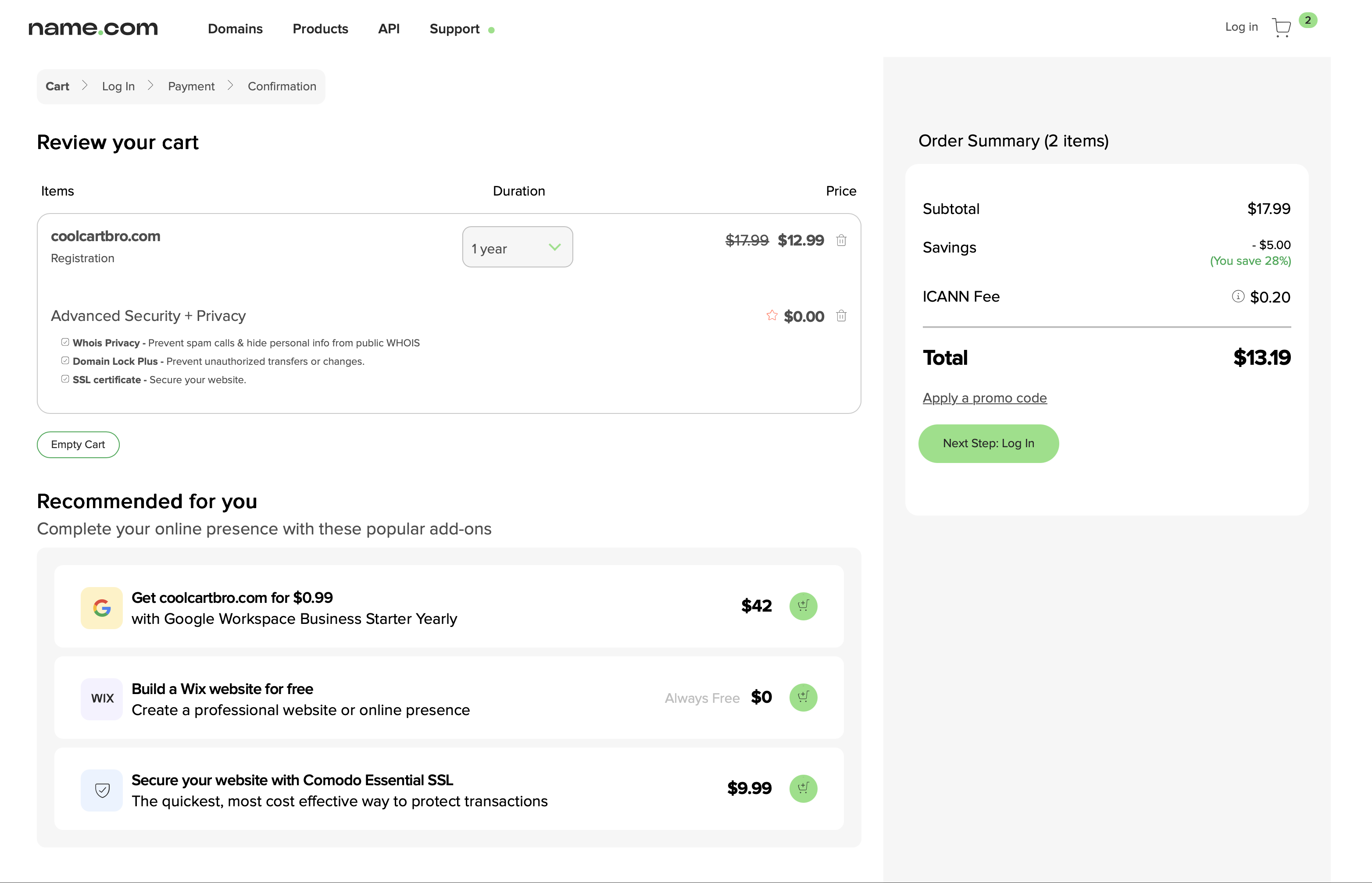The image size is (1372, 883).
Task: Delete coolcartbro.com domain with trash icon
Action: [x=841, y=240]
